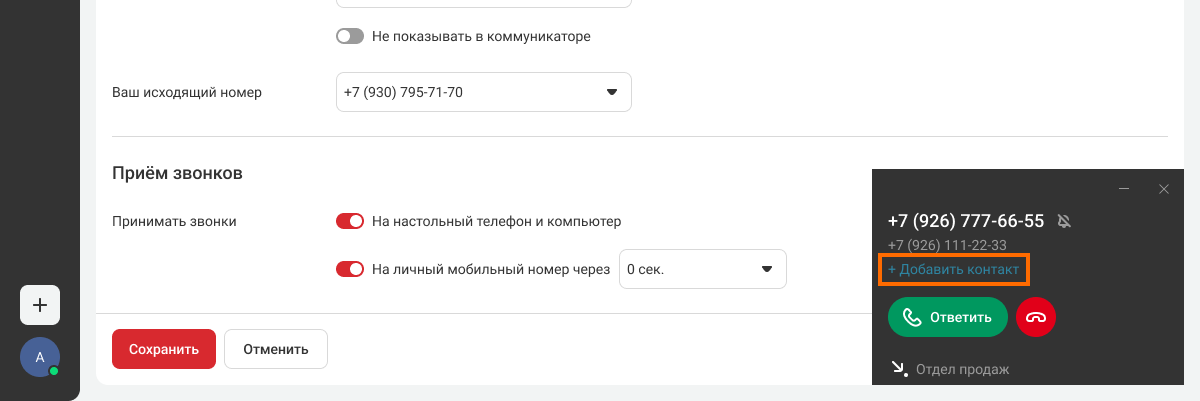1200x401 pixels.
Task: Turn off "На личный мобильный номер через" toggle
Action: [x=350, y=269]
